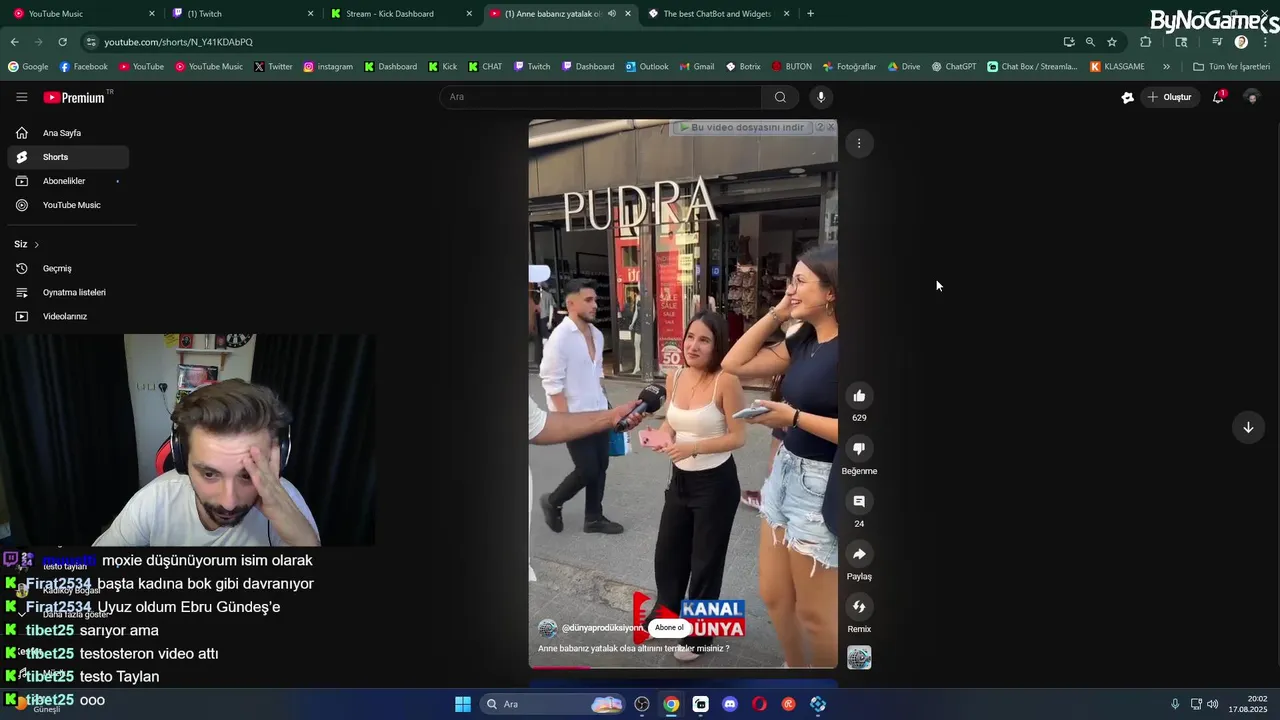Open the Windows Start menu
The width and height of the screenshot is (1280, 720).
click(x=463, y=704)
